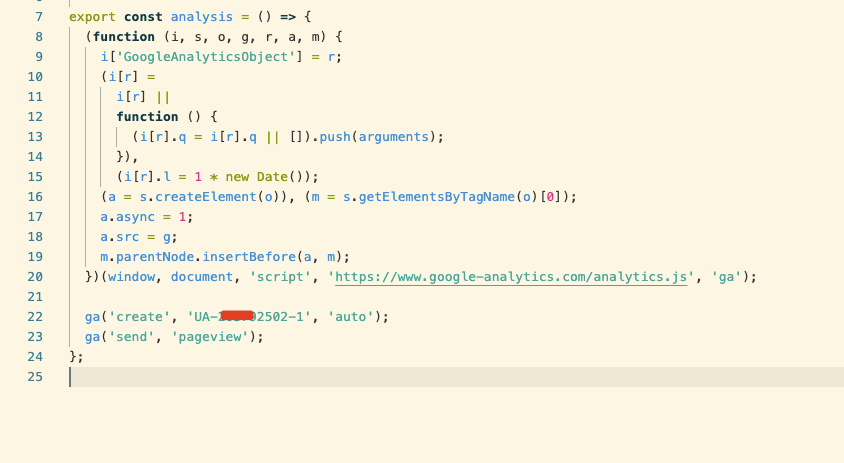Click line number 22 in the gutter
Screen dimensions: 844x463
pyautogui.click(x=35, y=317)
